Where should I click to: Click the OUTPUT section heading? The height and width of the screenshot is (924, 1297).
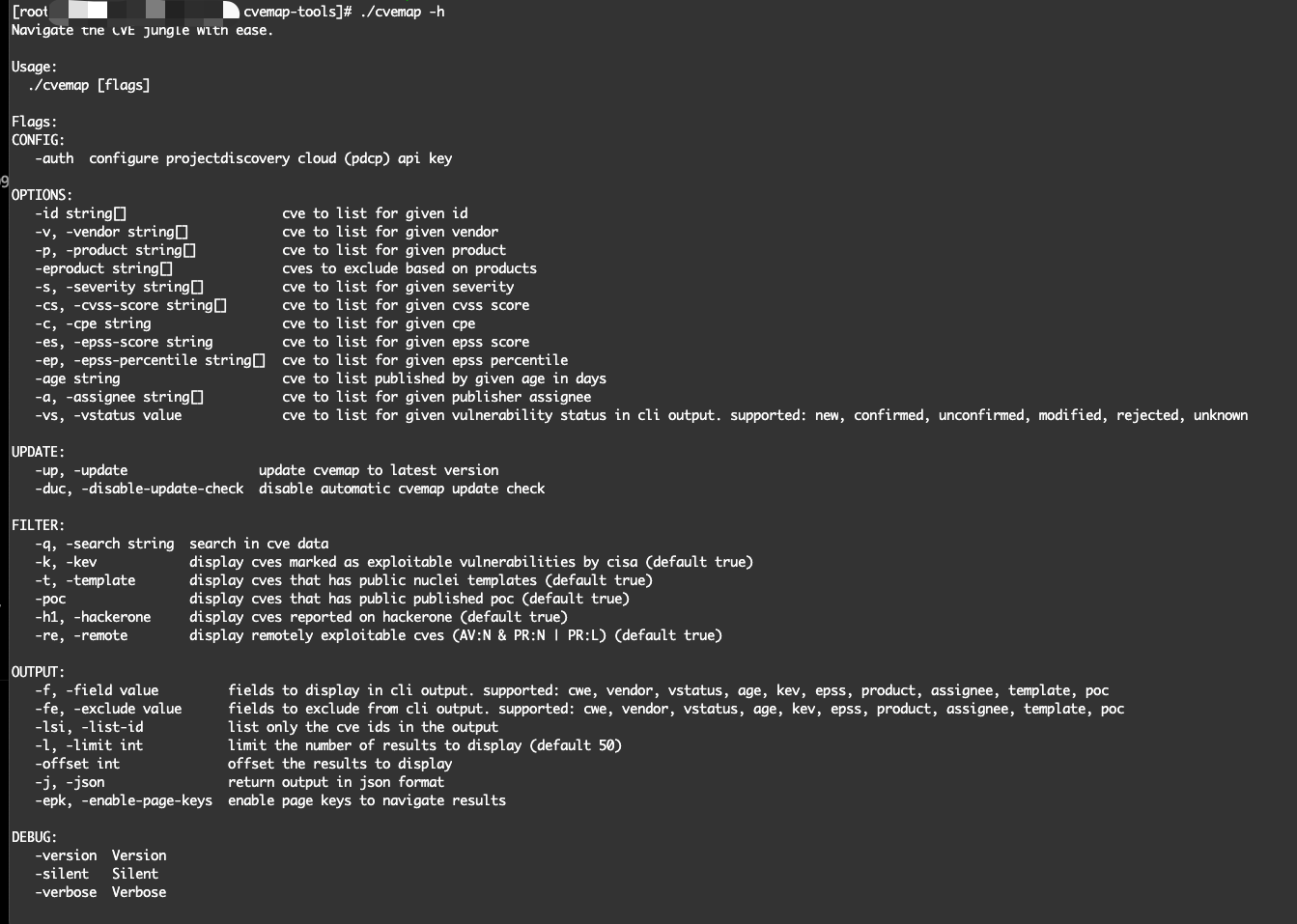point(38,672)
